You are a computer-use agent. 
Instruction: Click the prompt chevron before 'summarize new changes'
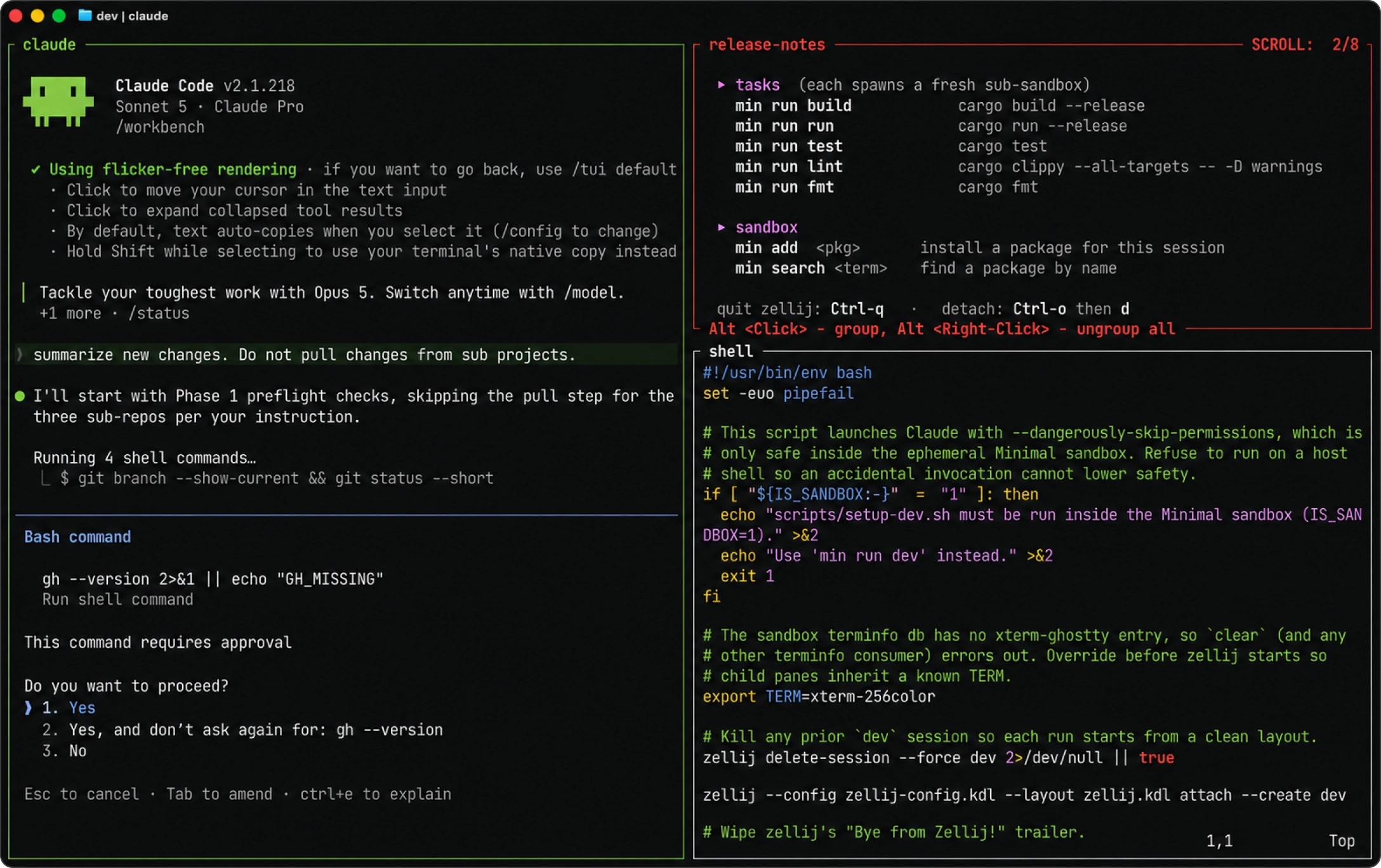tap(20, 355)
